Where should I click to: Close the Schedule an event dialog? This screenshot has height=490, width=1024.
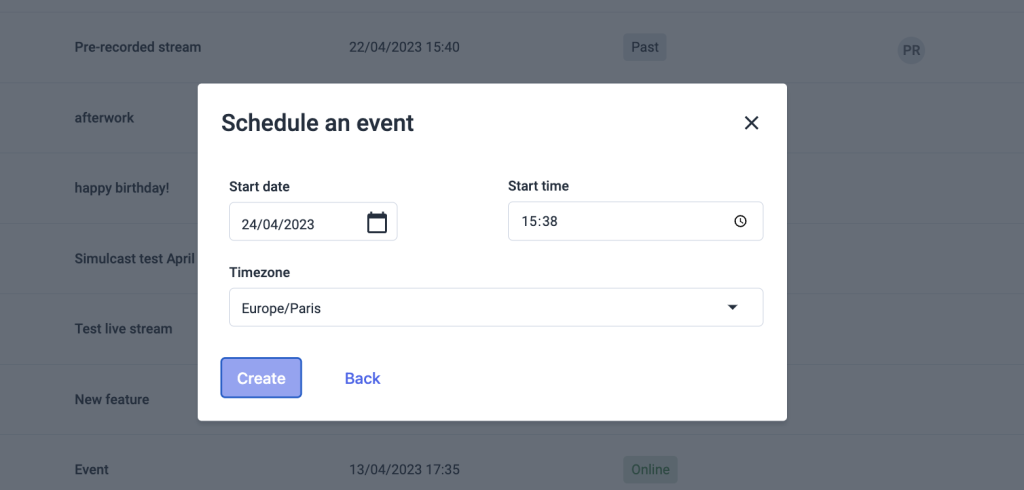(x=752, y=123)
